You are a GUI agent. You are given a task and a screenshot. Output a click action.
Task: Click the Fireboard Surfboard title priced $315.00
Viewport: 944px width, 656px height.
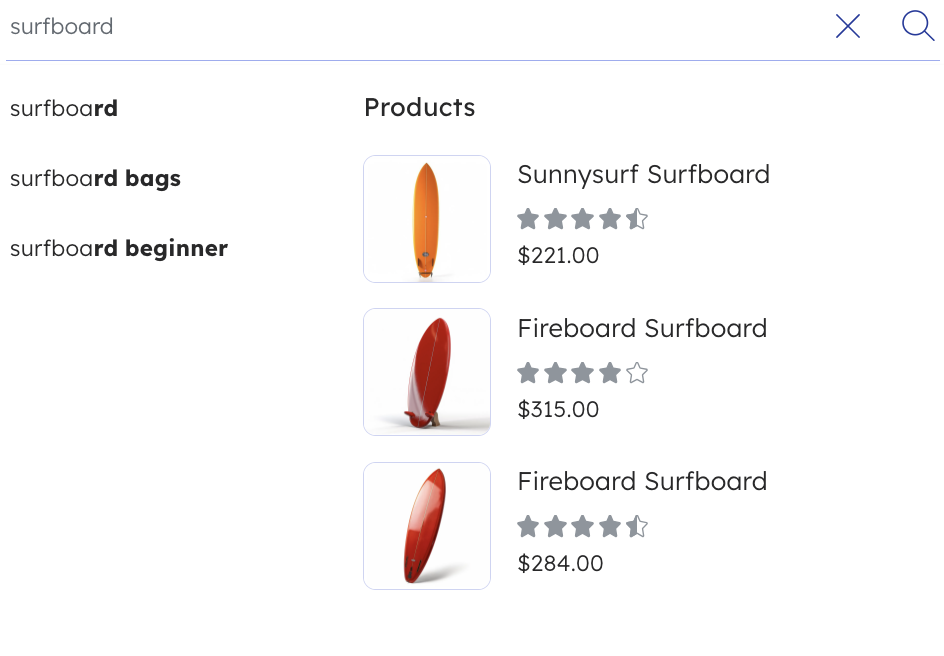(642, 328)
